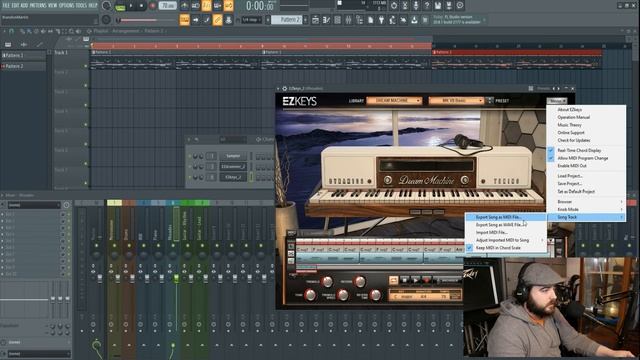The height and width of the screenshot is (360, 640).
Task: Click the FL Studio stop button
Action: tap(142, 6)
